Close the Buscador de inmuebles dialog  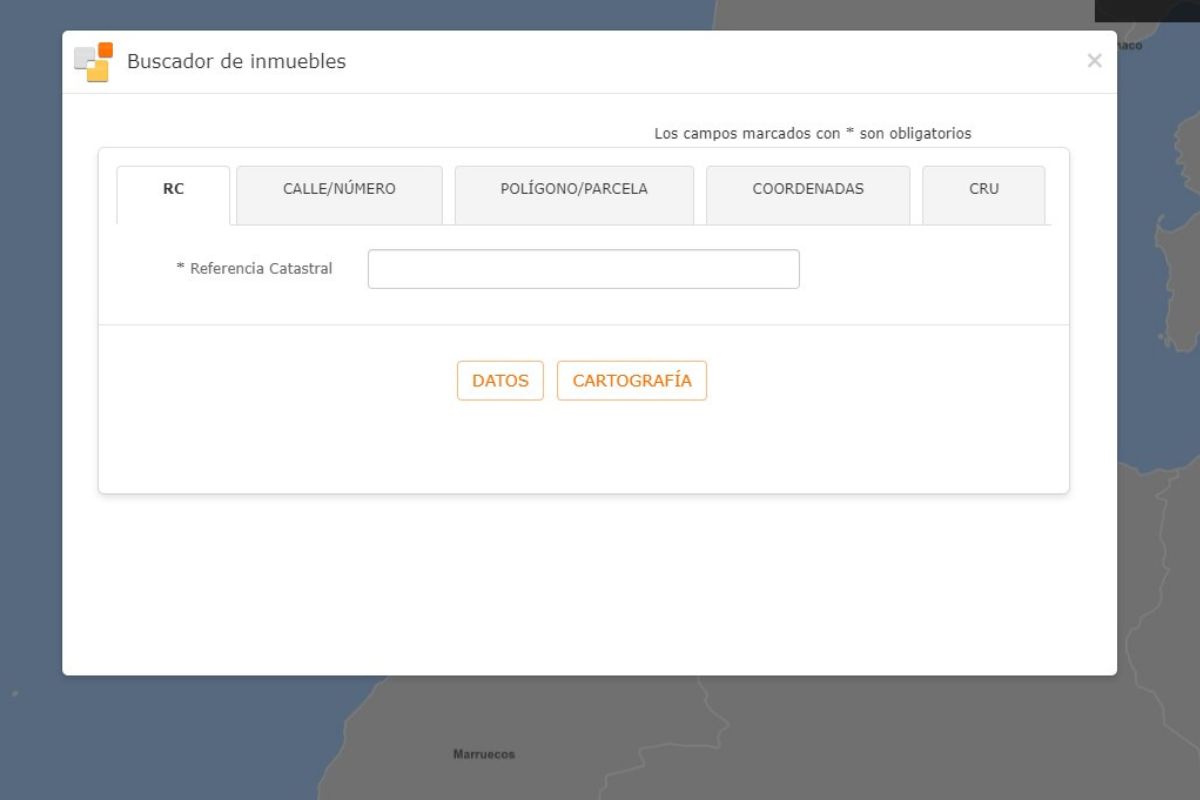pyautogui.click(x=1094, y=60)
